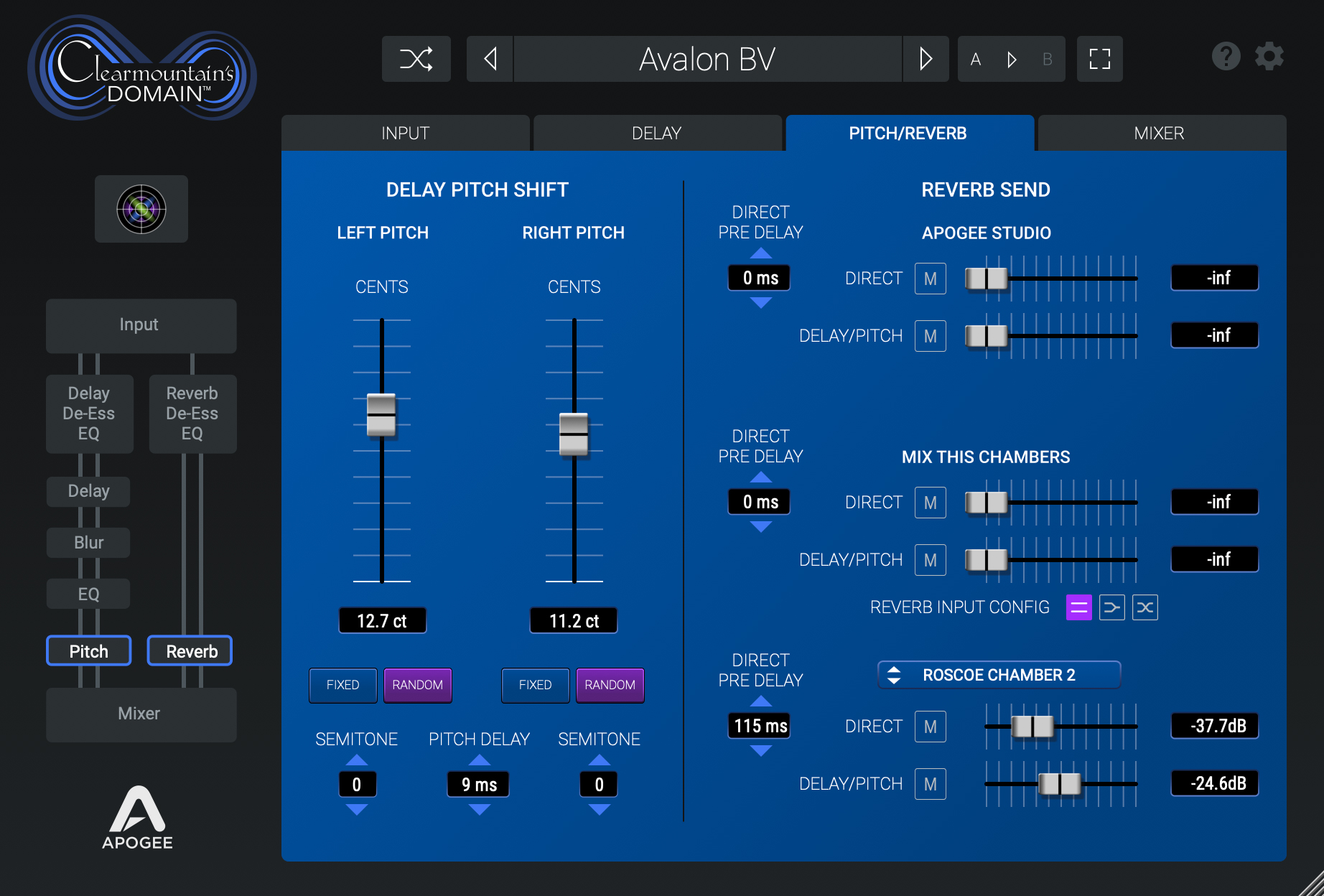Image resolution: width=1324 pixels, height=896 pixels.
Task: Select the Pitch module in the signal chain
Action: 88,650
